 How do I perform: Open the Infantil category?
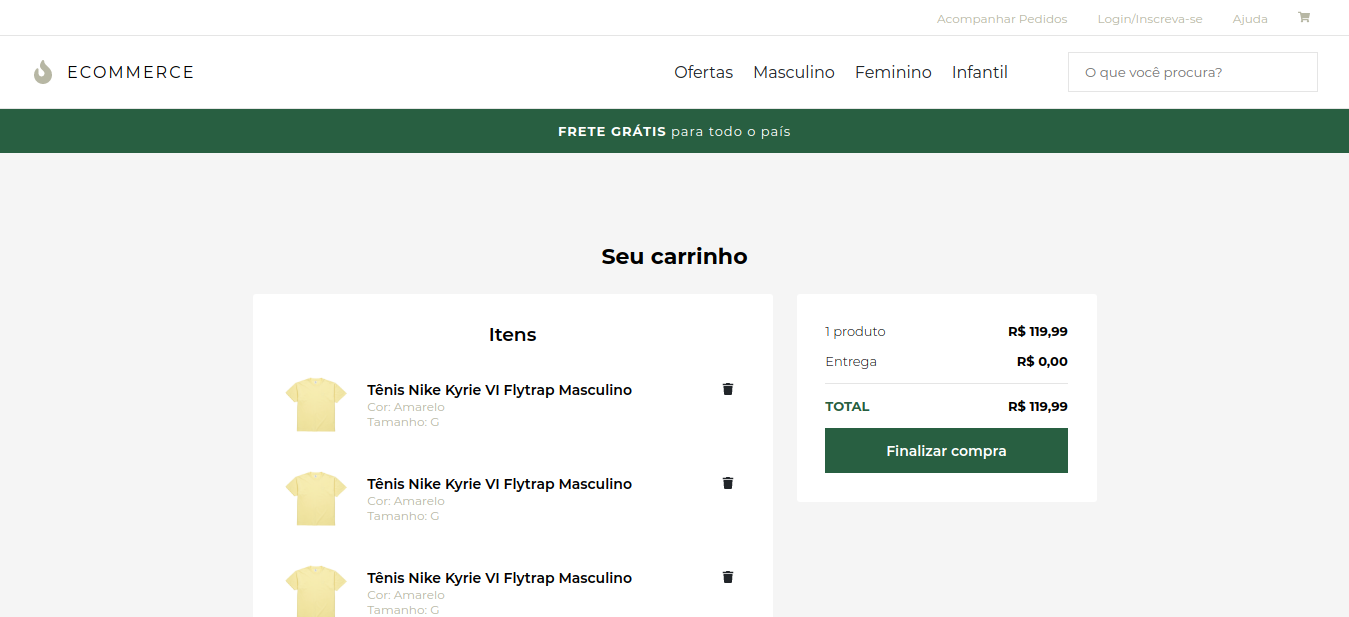[x=980, y=72]
